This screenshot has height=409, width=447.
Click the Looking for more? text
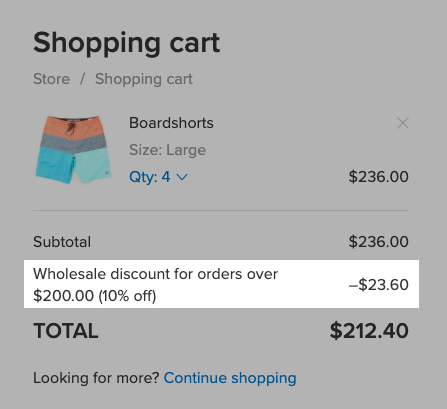pos(97,378)
